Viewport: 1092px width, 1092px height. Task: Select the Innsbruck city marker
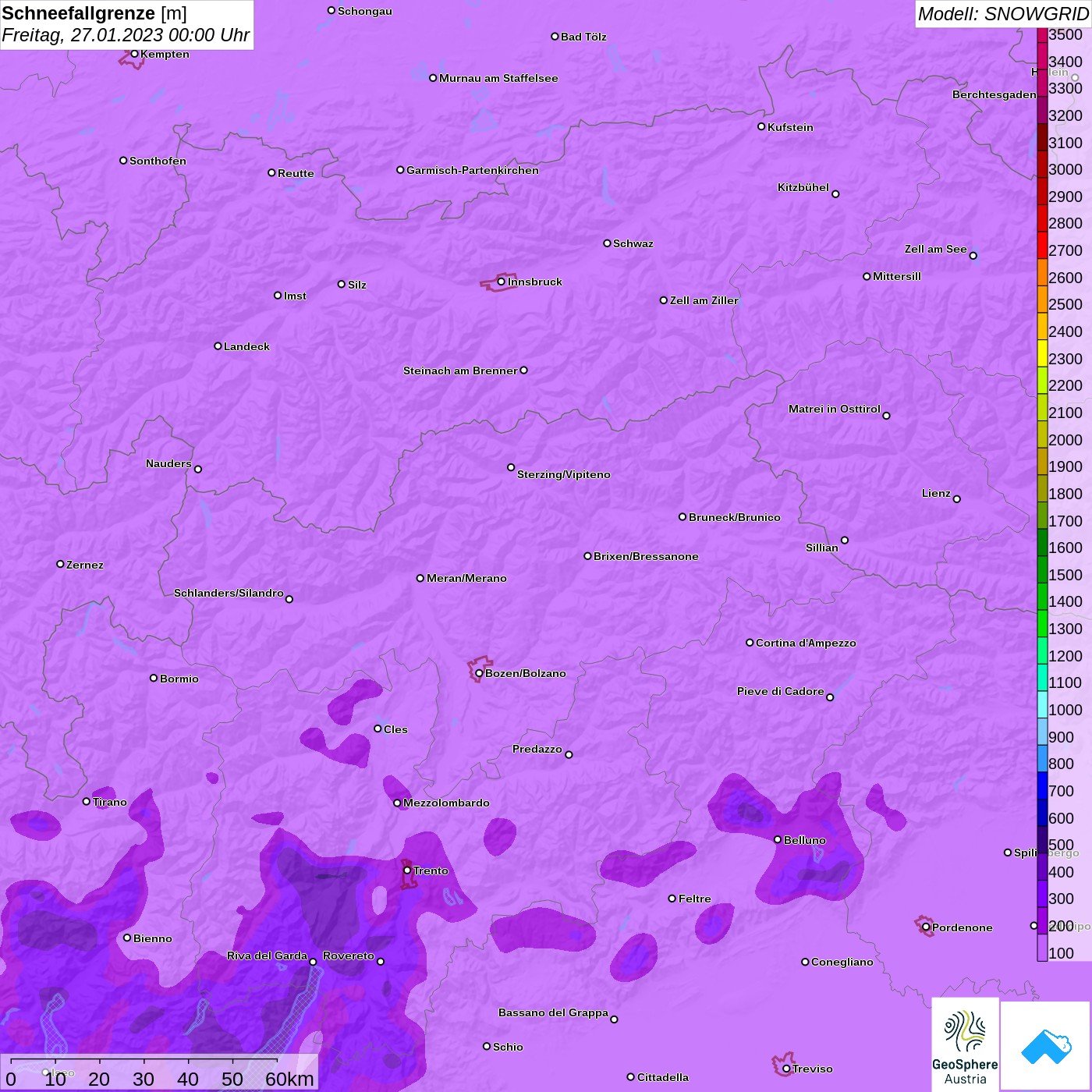point(501,282)
